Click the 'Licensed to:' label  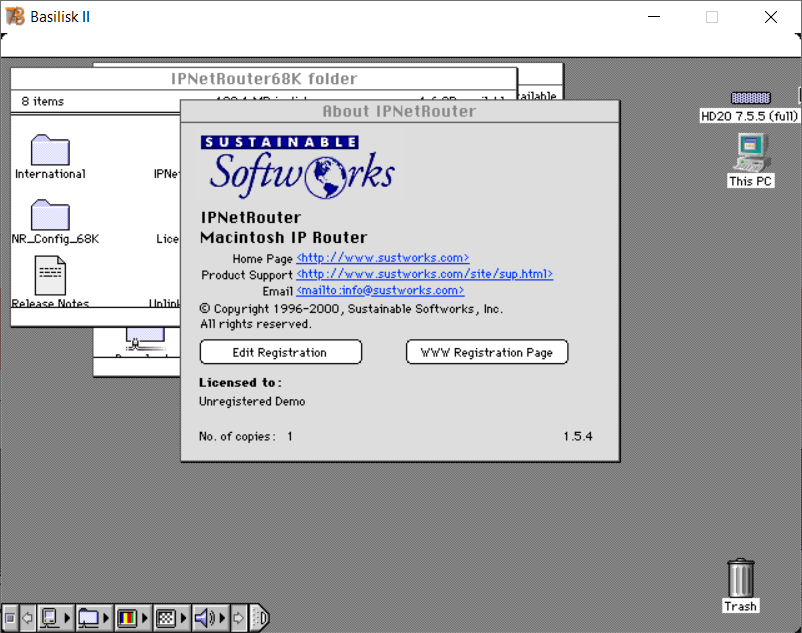click(240, 382)
